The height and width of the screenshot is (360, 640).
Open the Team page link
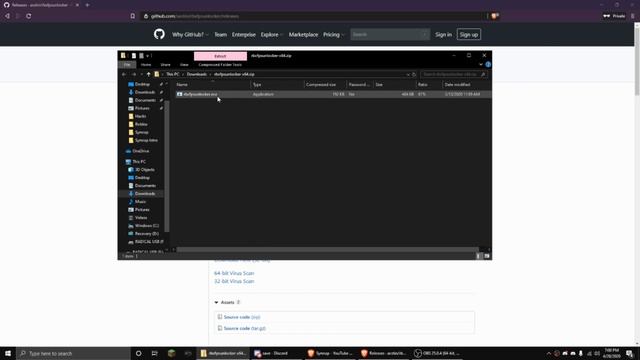click(220, 35)
